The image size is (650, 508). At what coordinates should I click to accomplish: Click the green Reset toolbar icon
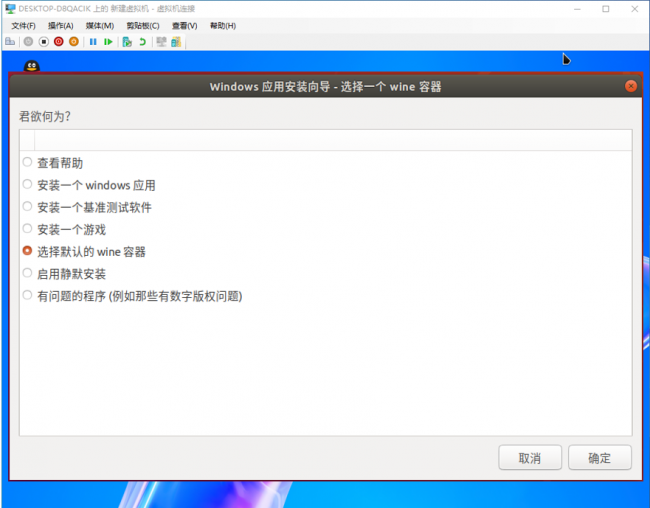pyautogui.click(x=108, y=41)
